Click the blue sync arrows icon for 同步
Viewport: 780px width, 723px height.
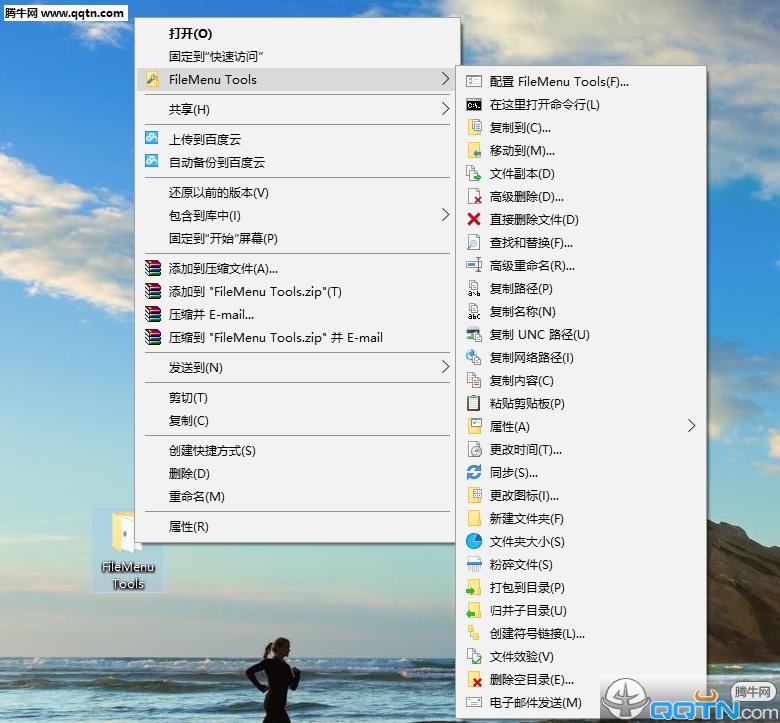(x=474, y=473)
